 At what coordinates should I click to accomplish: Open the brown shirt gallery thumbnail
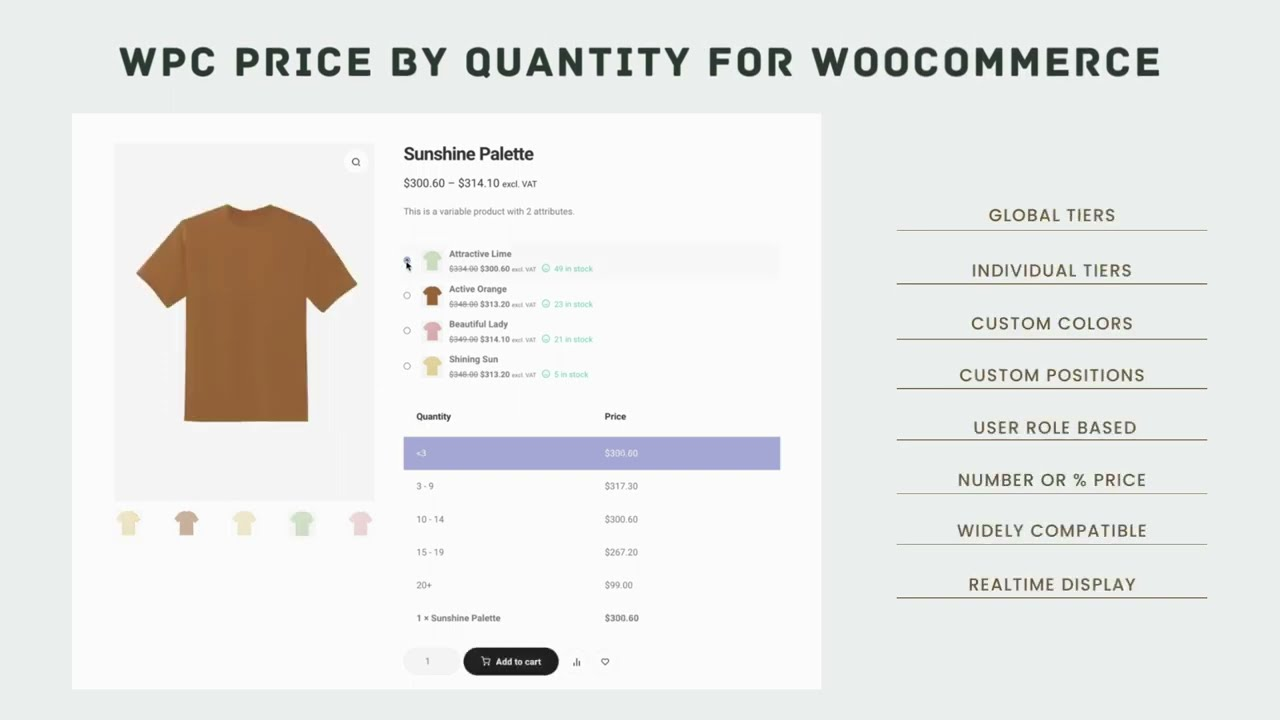tap(186, 523)
